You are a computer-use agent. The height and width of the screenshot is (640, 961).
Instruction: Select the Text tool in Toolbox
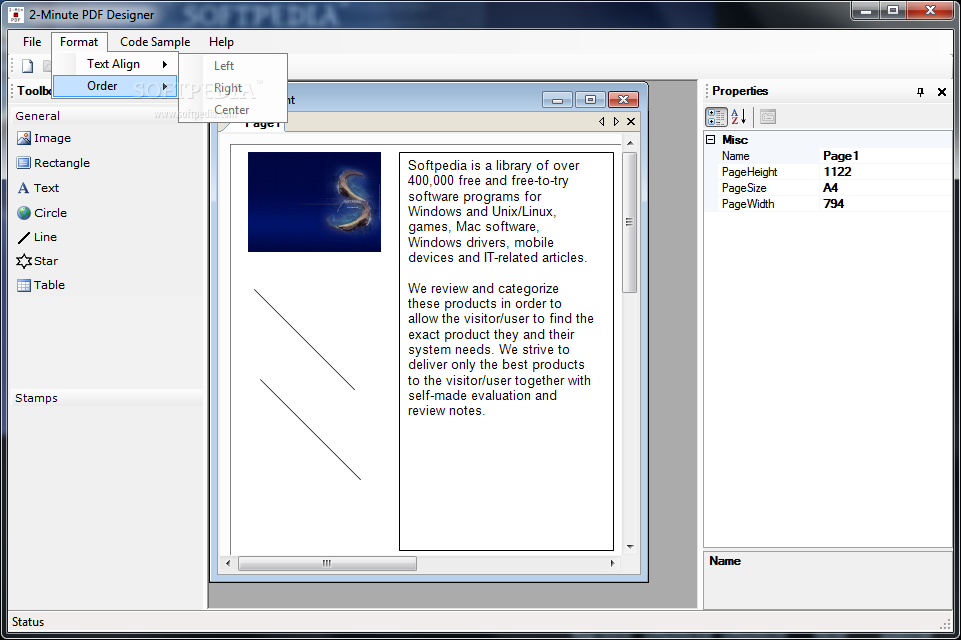point(38,188)
